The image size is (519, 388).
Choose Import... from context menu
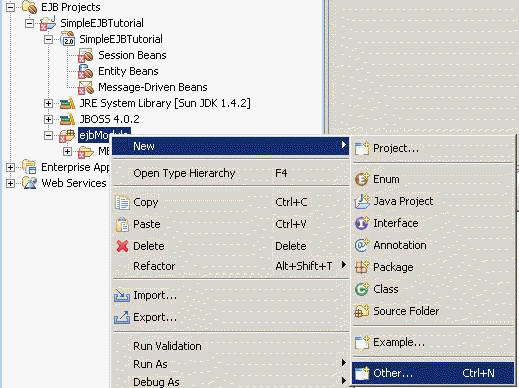coord(230,295)
